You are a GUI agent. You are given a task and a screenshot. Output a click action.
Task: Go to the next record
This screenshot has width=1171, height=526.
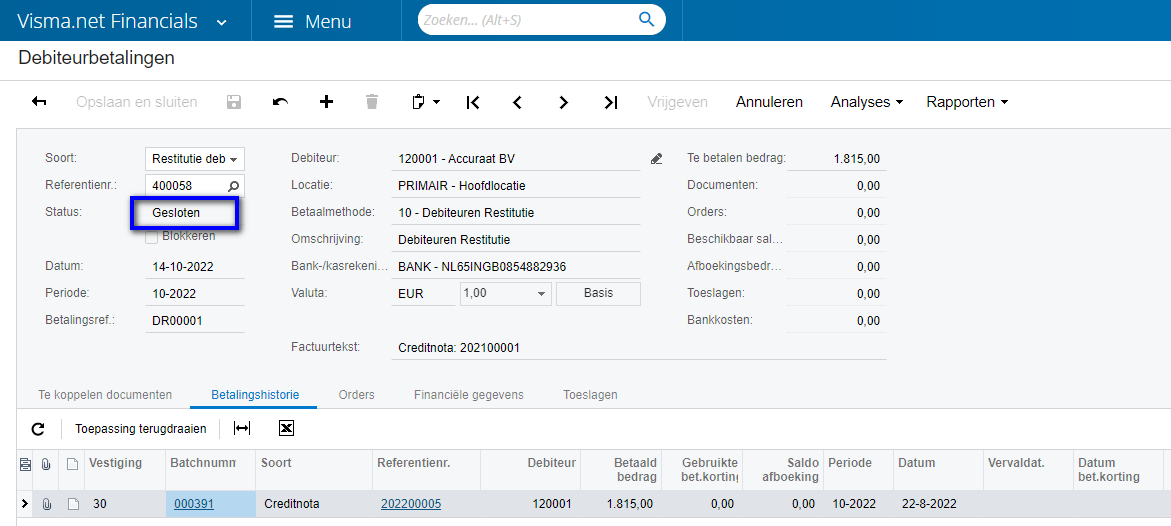click(x=564, y=102)
